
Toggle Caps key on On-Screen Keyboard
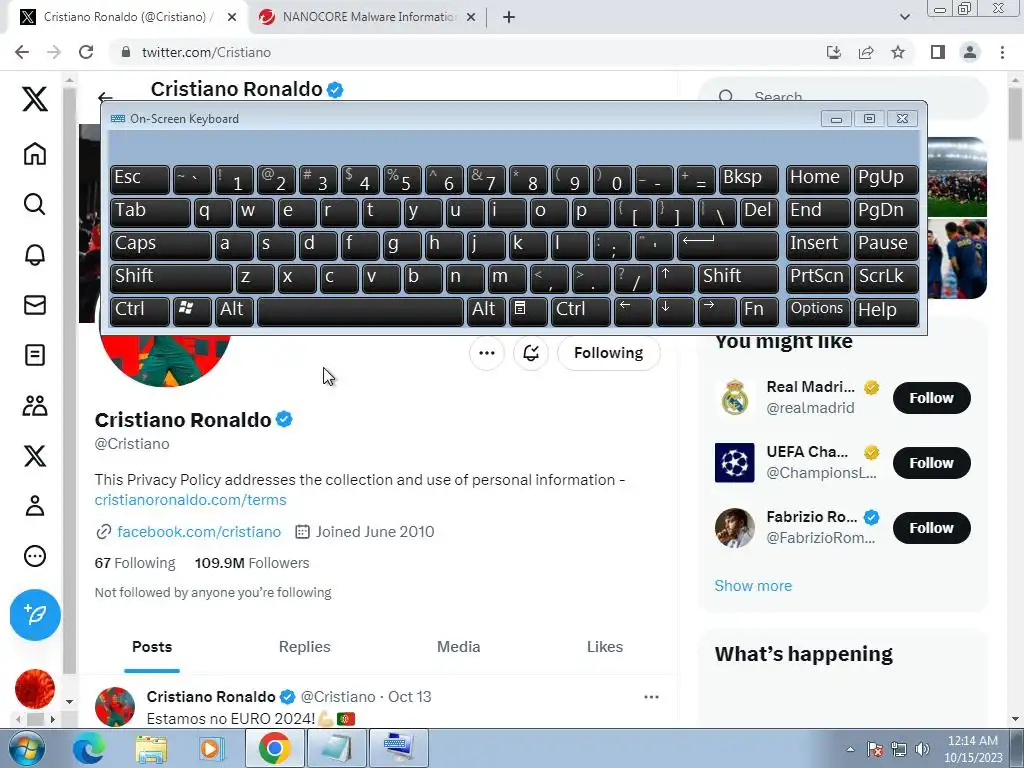(160, 245)
